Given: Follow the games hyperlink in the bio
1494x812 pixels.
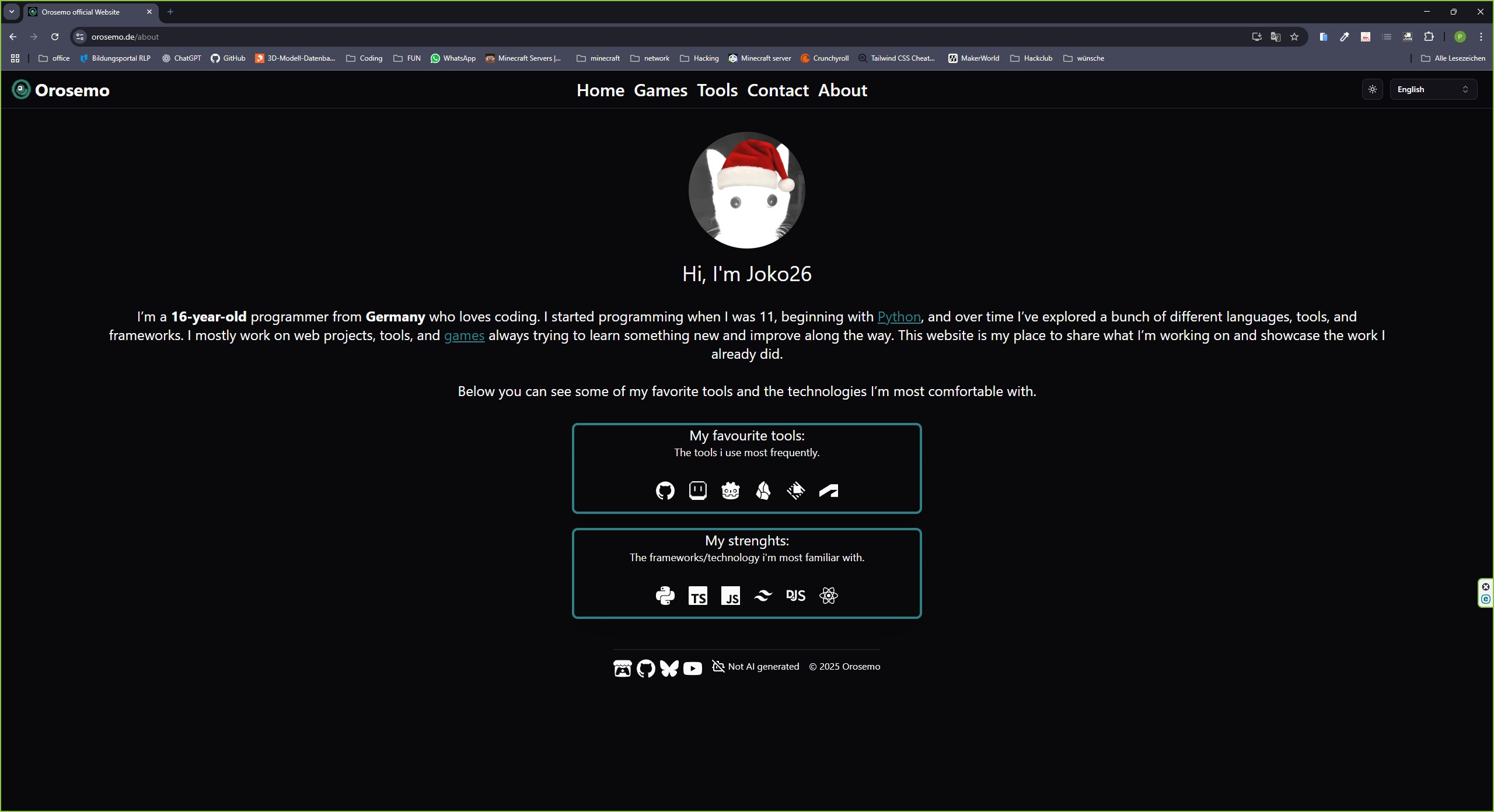Looking at the screenshot, I should (x=464, y=335).
